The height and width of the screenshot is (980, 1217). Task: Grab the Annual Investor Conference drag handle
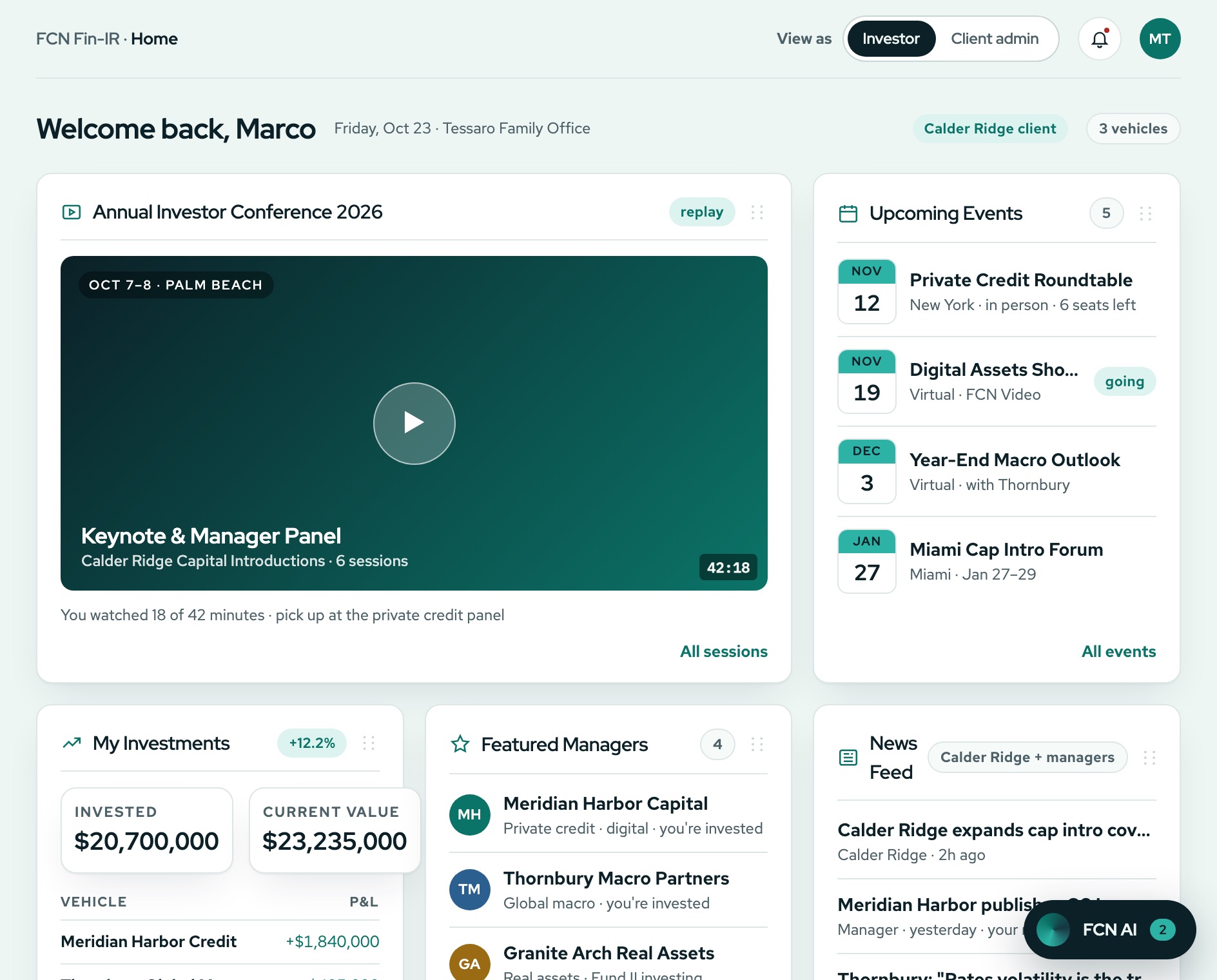[x=757, y=212]
